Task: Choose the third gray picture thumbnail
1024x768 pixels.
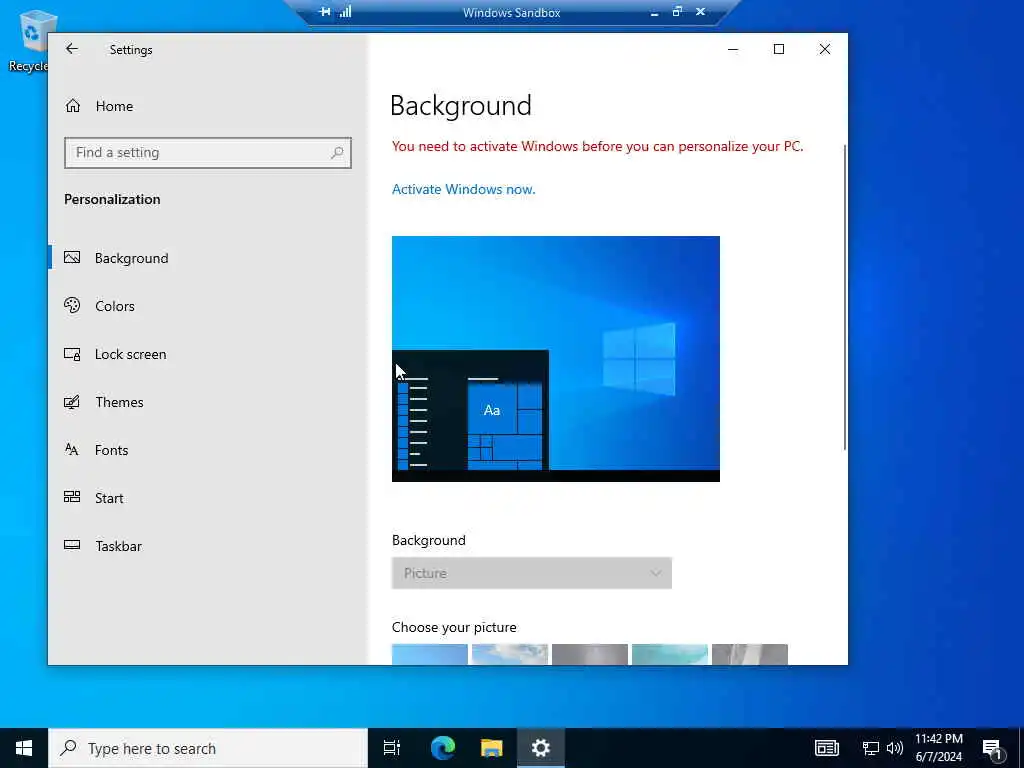Action: click(590, 654)
